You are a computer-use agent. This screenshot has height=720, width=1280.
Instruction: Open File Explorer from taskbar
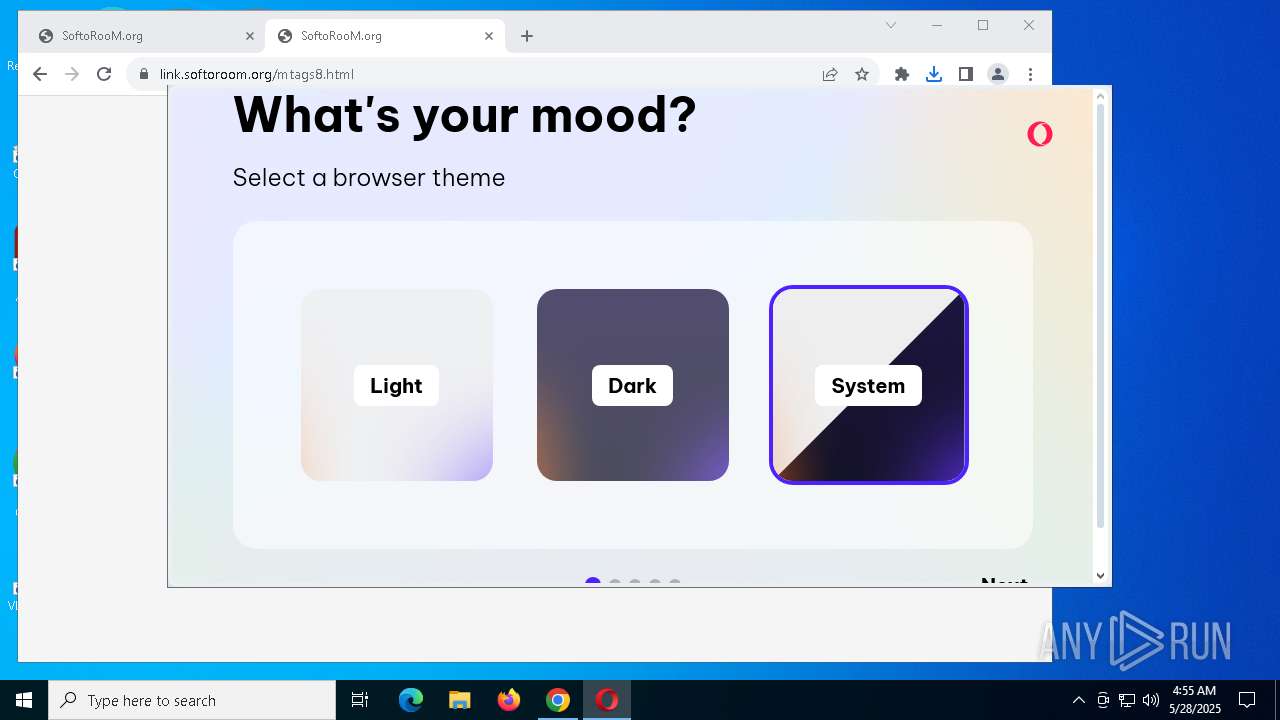click(460, 700)
